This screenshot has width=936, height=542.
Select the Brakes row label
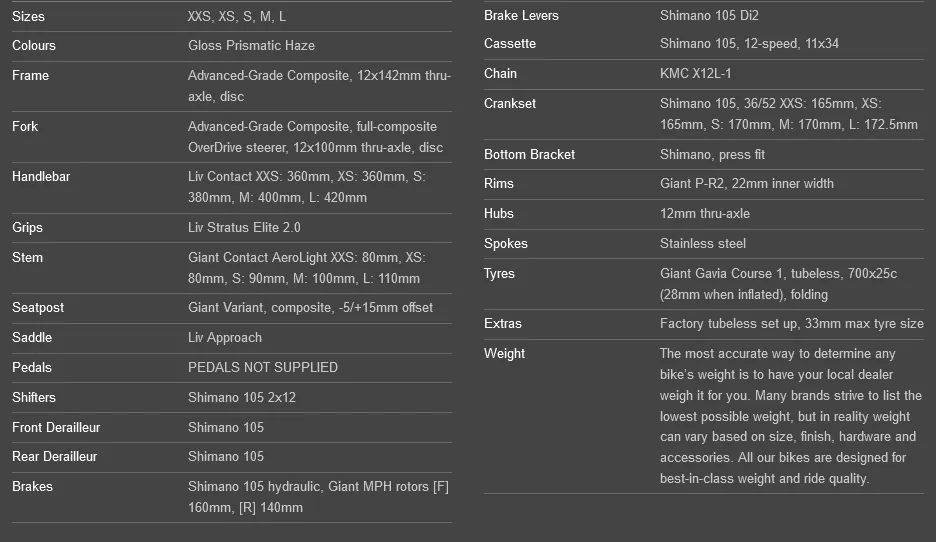click(x=32, y=486)
